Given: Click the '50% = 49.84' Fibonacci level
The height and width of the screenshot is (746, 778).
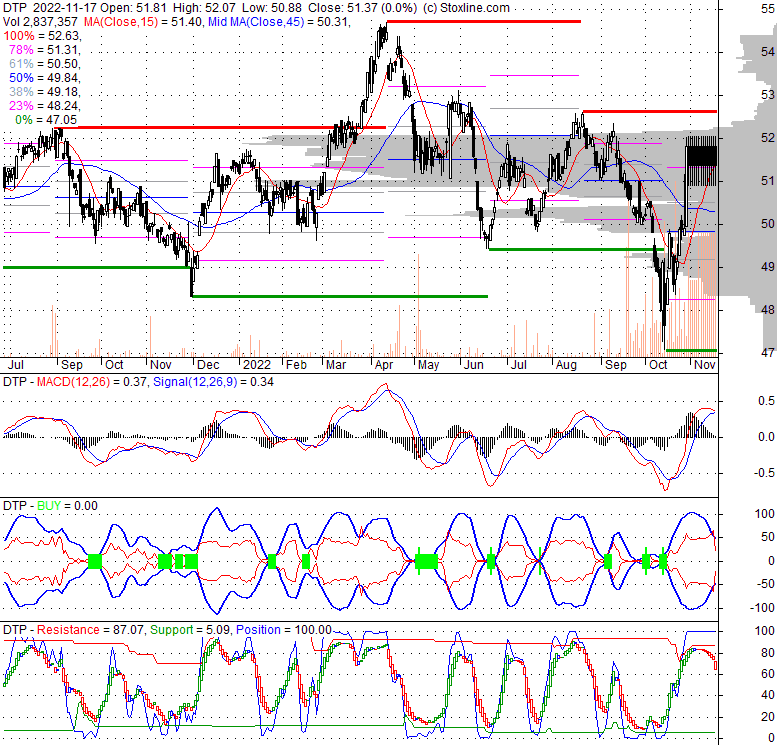Looking at the screenshot, I should [x=45, y=78].
